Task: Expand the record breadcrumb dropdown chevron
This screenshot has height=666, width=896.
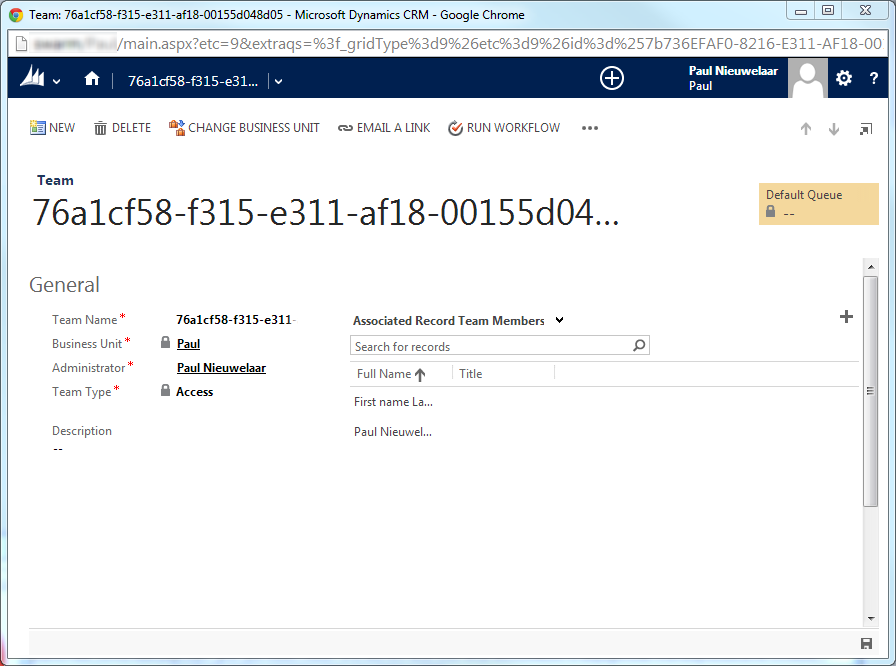Action: (x=278, y=81)
